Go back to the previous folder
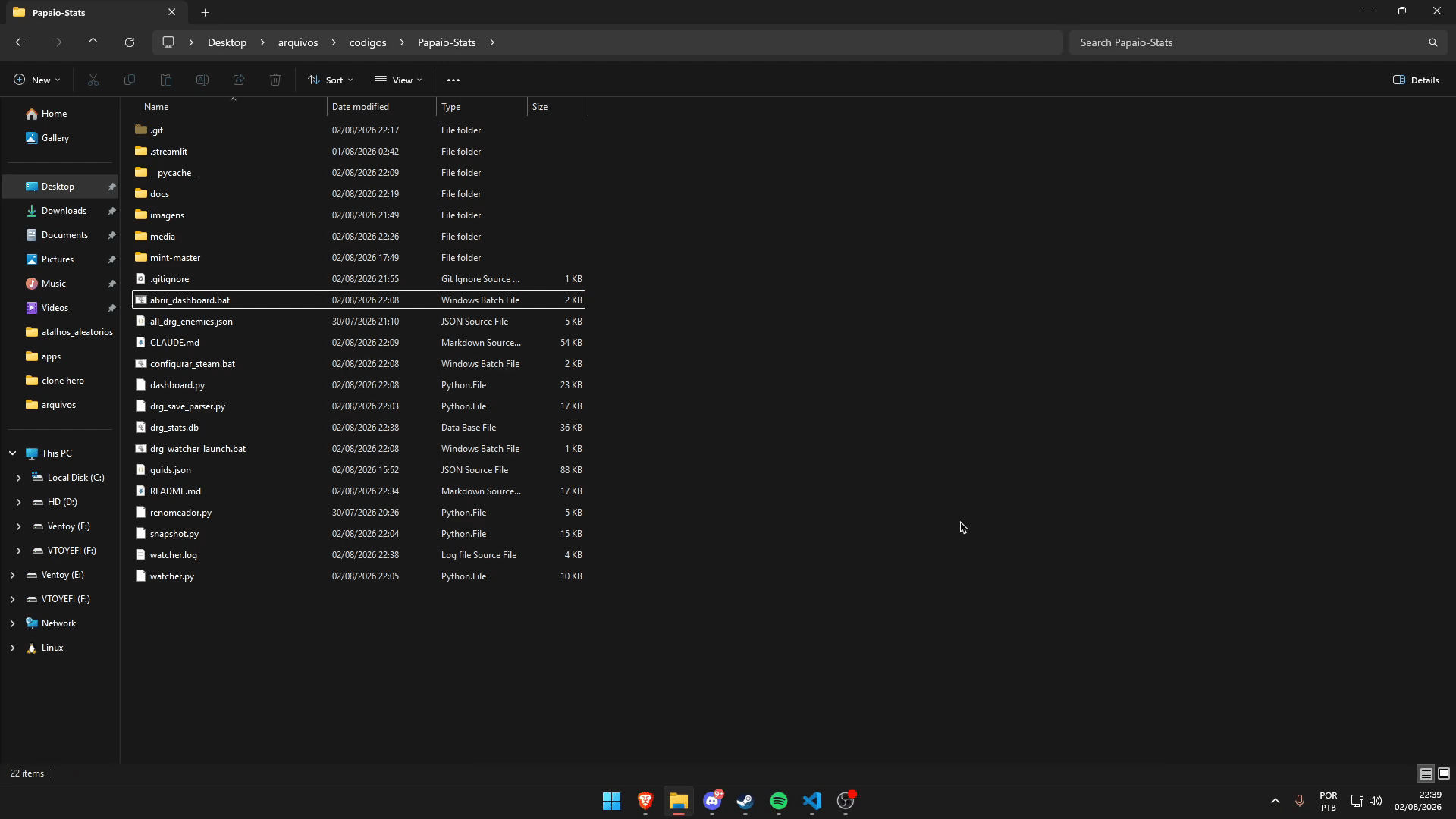This screenshot has height=819, width=1456. point(20,42)
